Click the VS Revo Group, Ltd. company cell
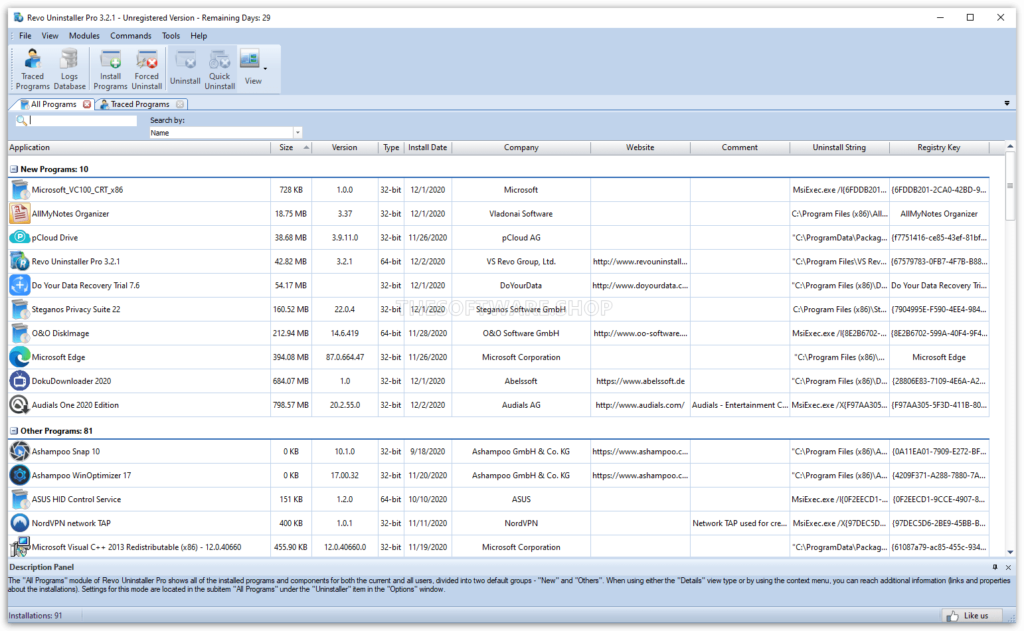The height and width of the screenshot is (631, 1024). [x=521, y=262]
